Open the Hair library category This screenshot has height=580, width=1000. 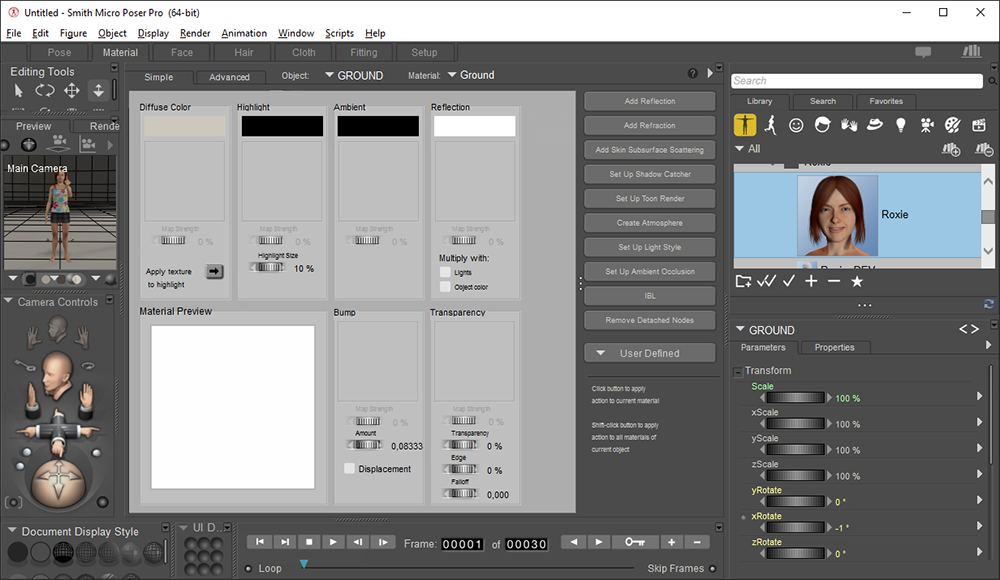point(823,125)
